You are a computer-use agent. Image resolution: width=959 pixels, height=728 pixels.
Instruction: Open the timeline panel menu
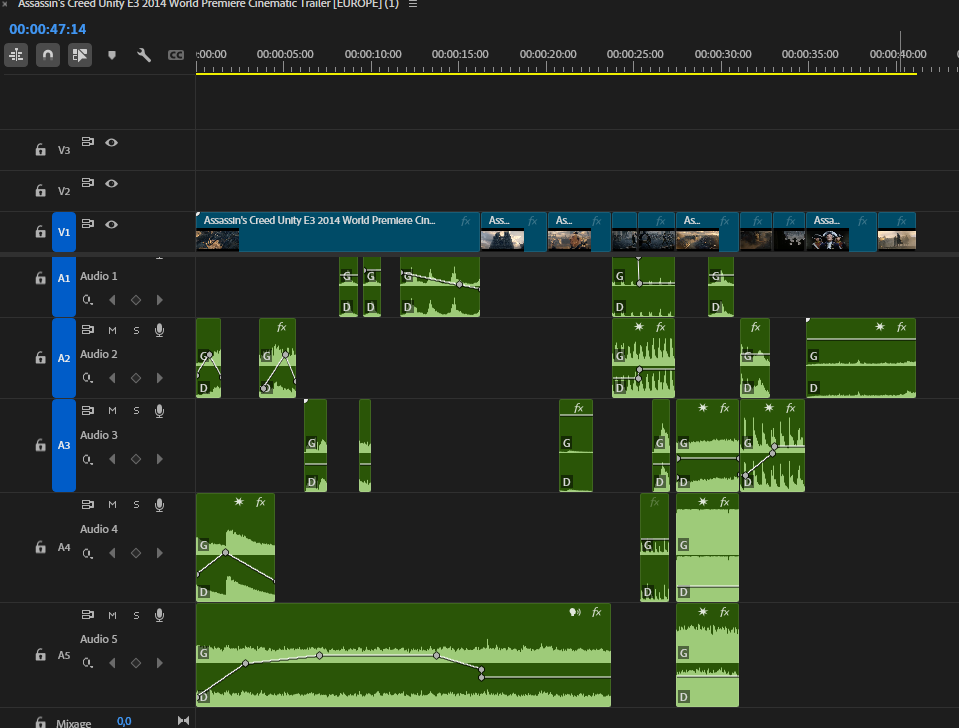click(412, 4)
